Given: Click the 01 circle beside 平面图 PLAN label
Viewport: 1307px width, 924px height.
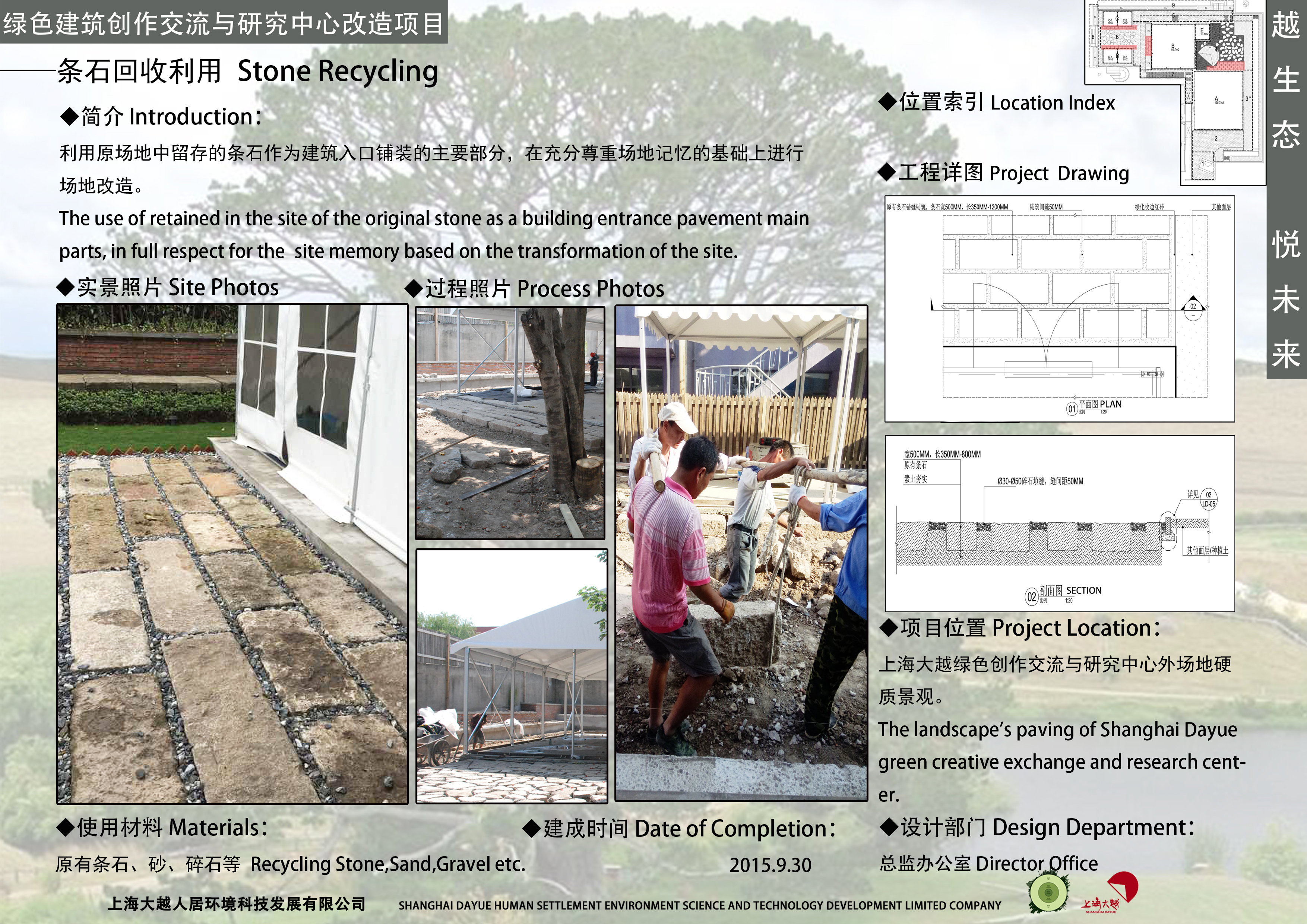Looking at the screenshot, I should (1072, 408).
